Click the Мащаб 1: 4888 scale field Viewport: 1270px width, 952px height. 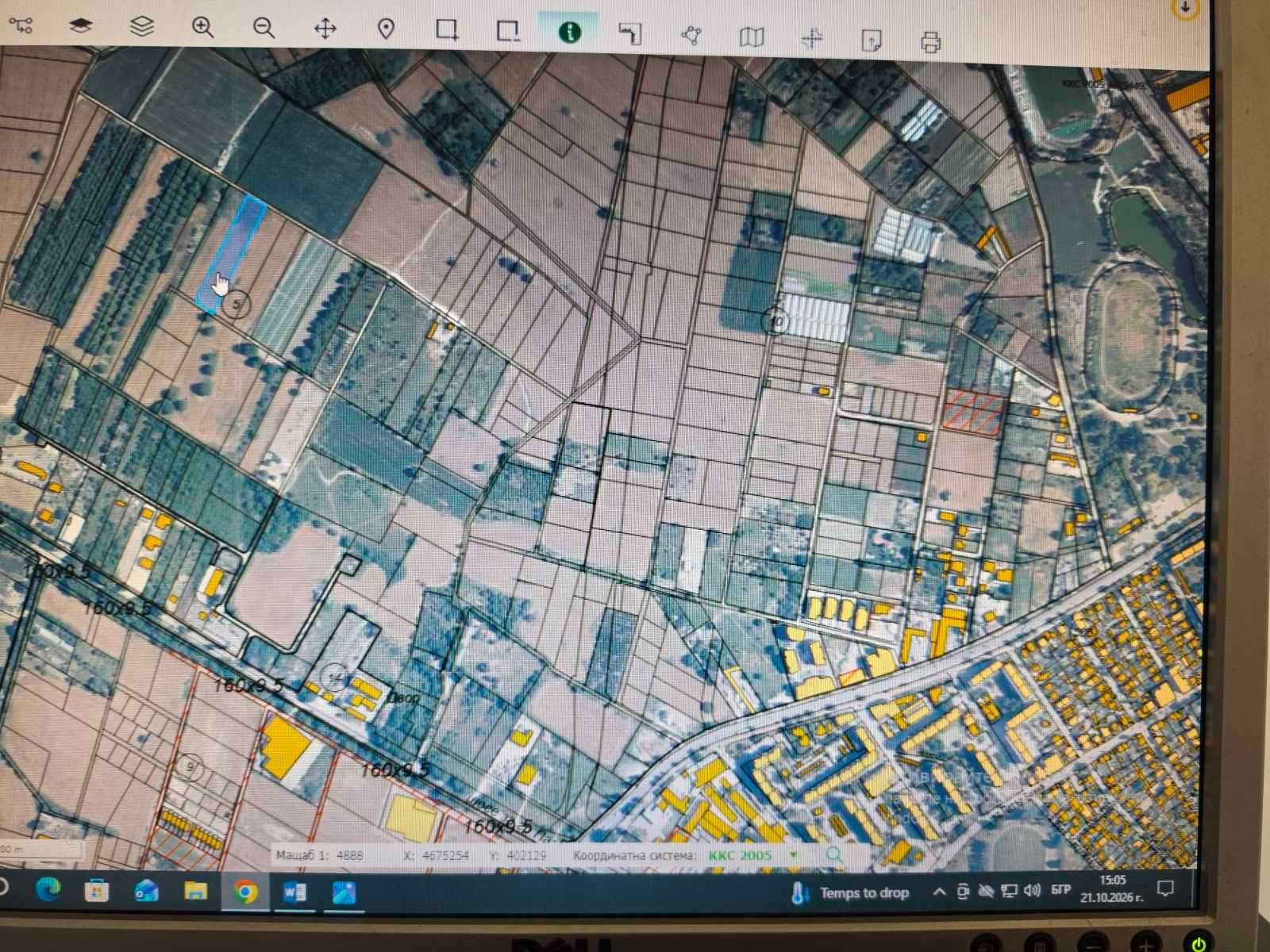pyautogui.click(x=319, y=855)
